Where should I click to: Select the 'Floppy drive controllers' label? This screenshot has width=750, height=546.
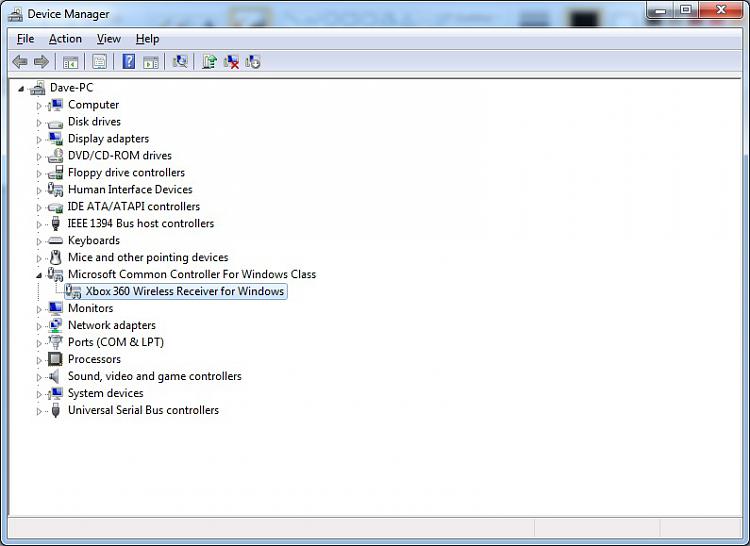(126, 173)
